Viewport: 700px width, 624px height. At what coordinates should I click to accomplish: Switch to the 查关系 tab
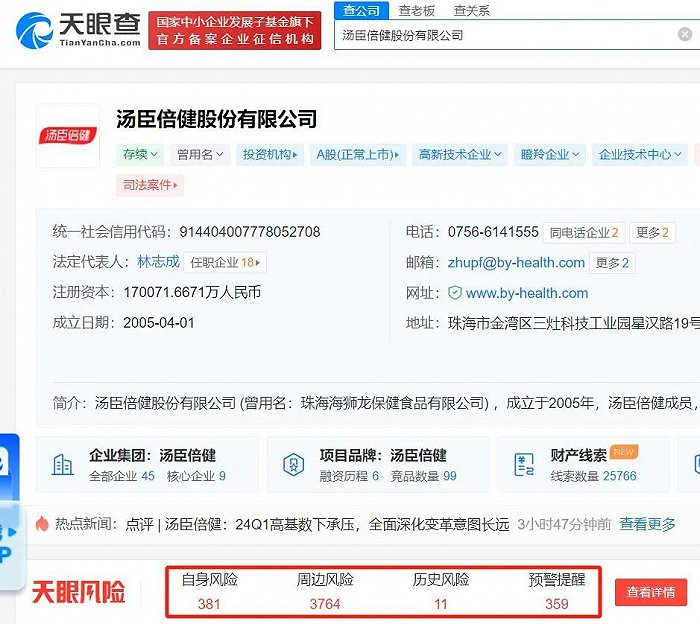[471, 10]
